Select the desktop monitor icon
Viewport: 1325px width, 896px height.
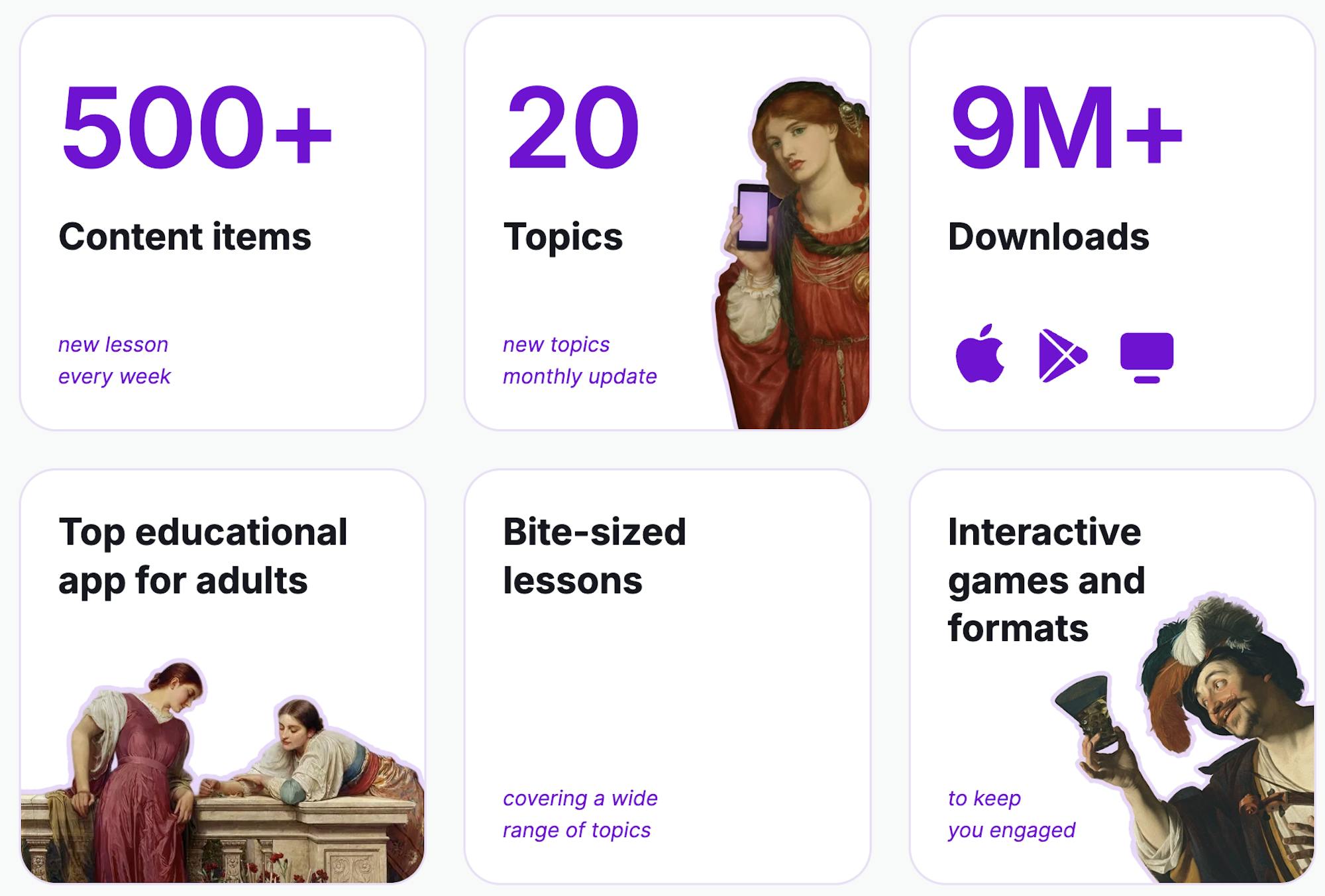tap(1147, 358)
